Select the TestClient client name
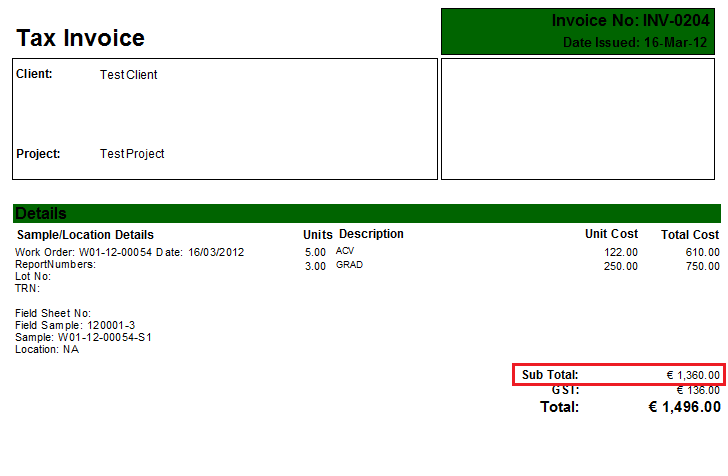728x476 pixels. 128,75
